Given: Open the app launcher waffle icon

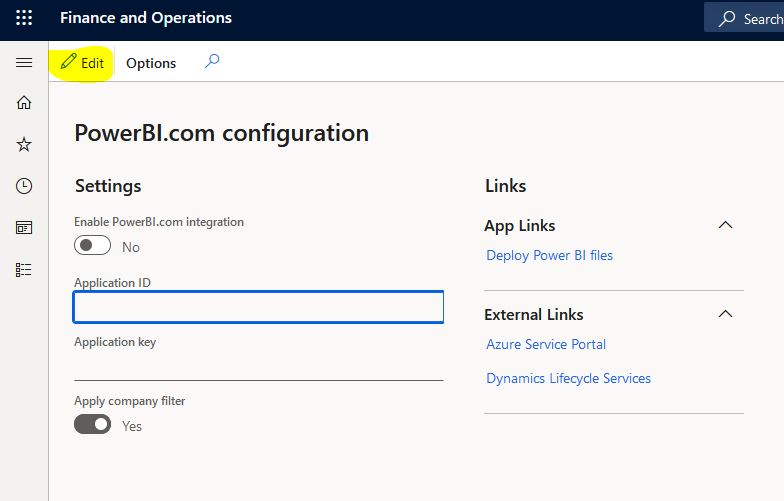Looking at the screenshot, I should click(x=24, y=18).
